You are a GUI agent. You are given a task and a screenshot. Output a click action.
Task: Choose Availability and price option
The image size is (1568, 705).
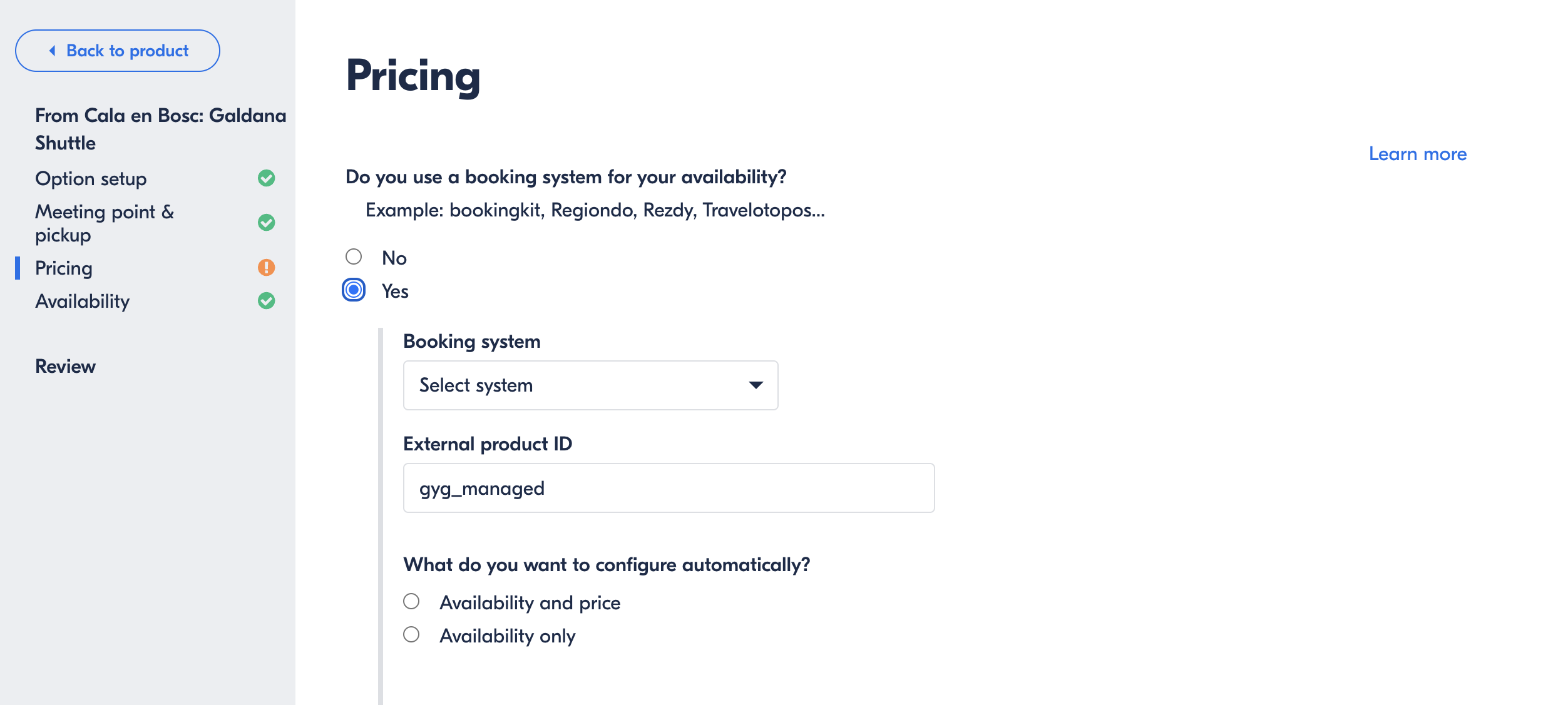(411, 601)
